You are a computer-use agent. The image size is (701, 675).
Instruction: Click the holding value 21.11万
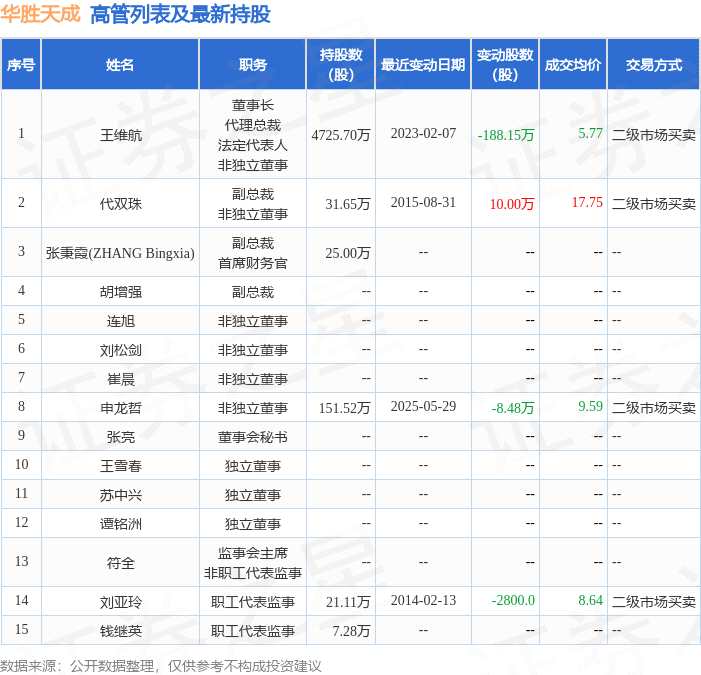[348, 603]
